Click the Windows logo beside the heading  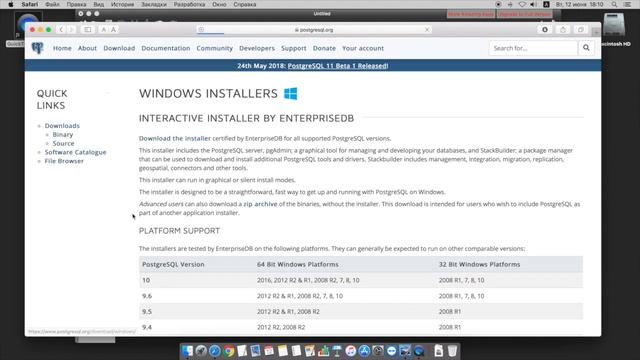291,93
